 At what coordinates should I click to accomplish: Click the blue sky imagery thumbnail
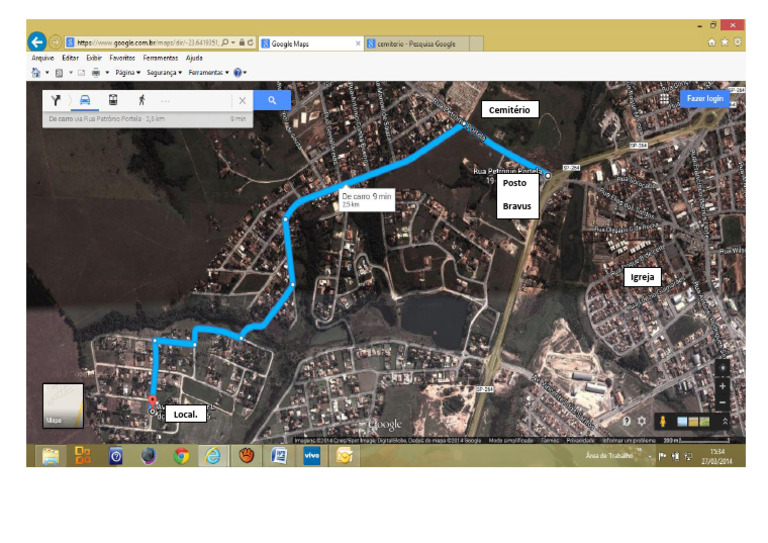pos(682,422)
